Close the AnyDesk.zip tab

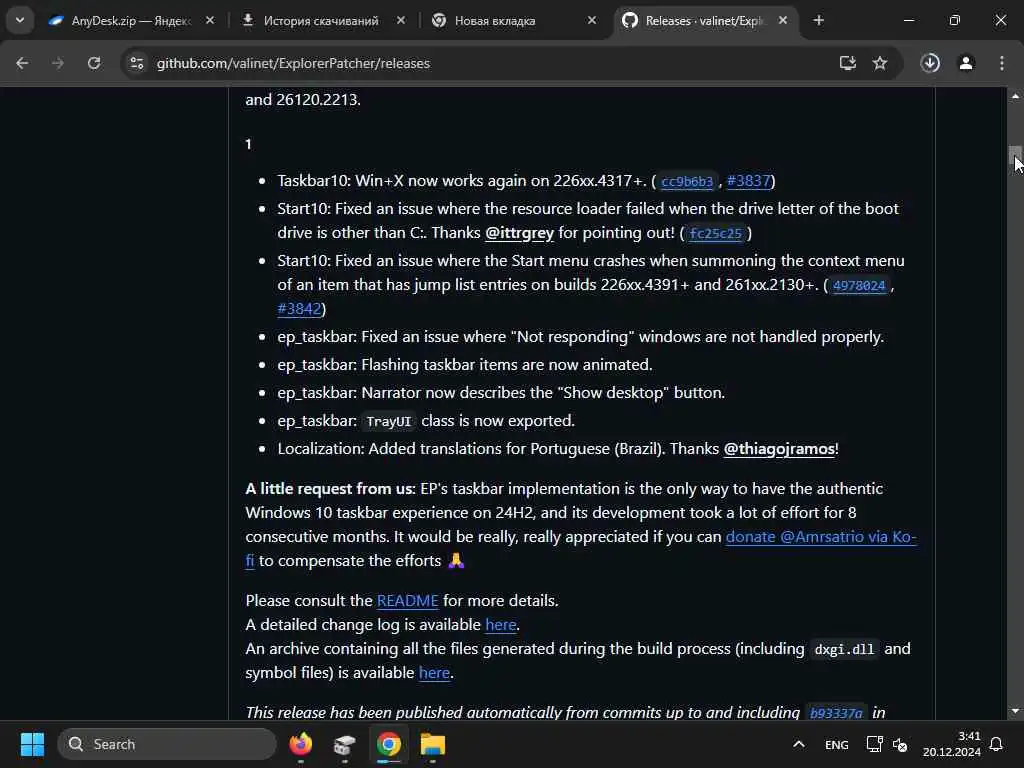coord(210,21)
